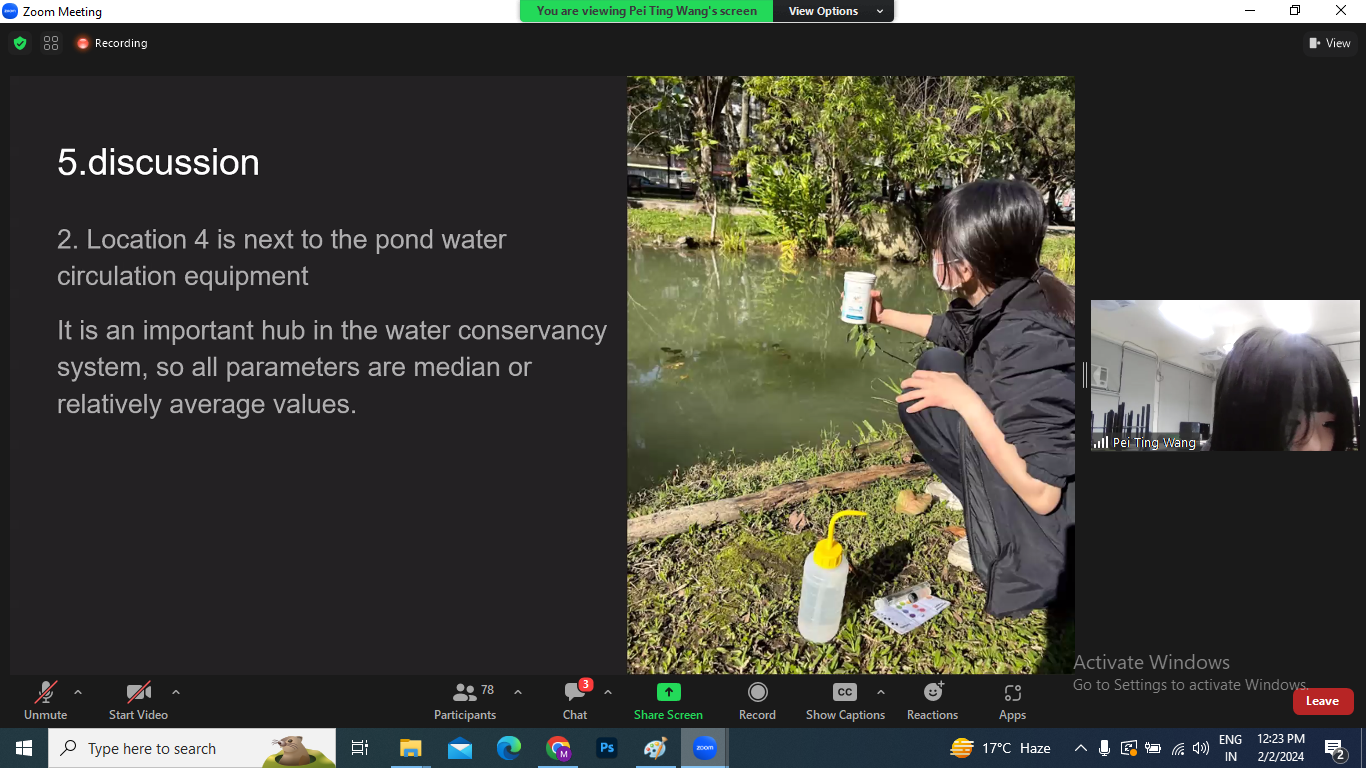Click the Zoom icon in taskbar
The height and width of the screenshot is (768, 1366).
pyautogui.click(x=705, y=748)
